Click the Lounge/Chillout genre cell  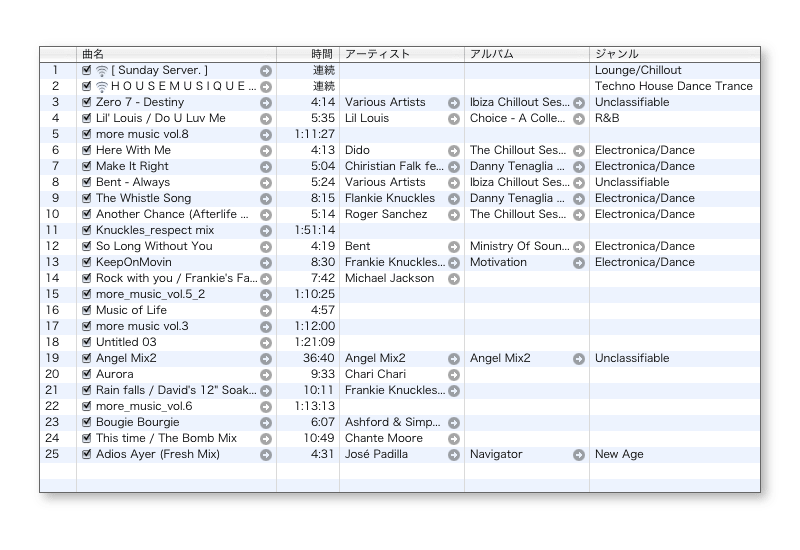[x=638, y=70]
